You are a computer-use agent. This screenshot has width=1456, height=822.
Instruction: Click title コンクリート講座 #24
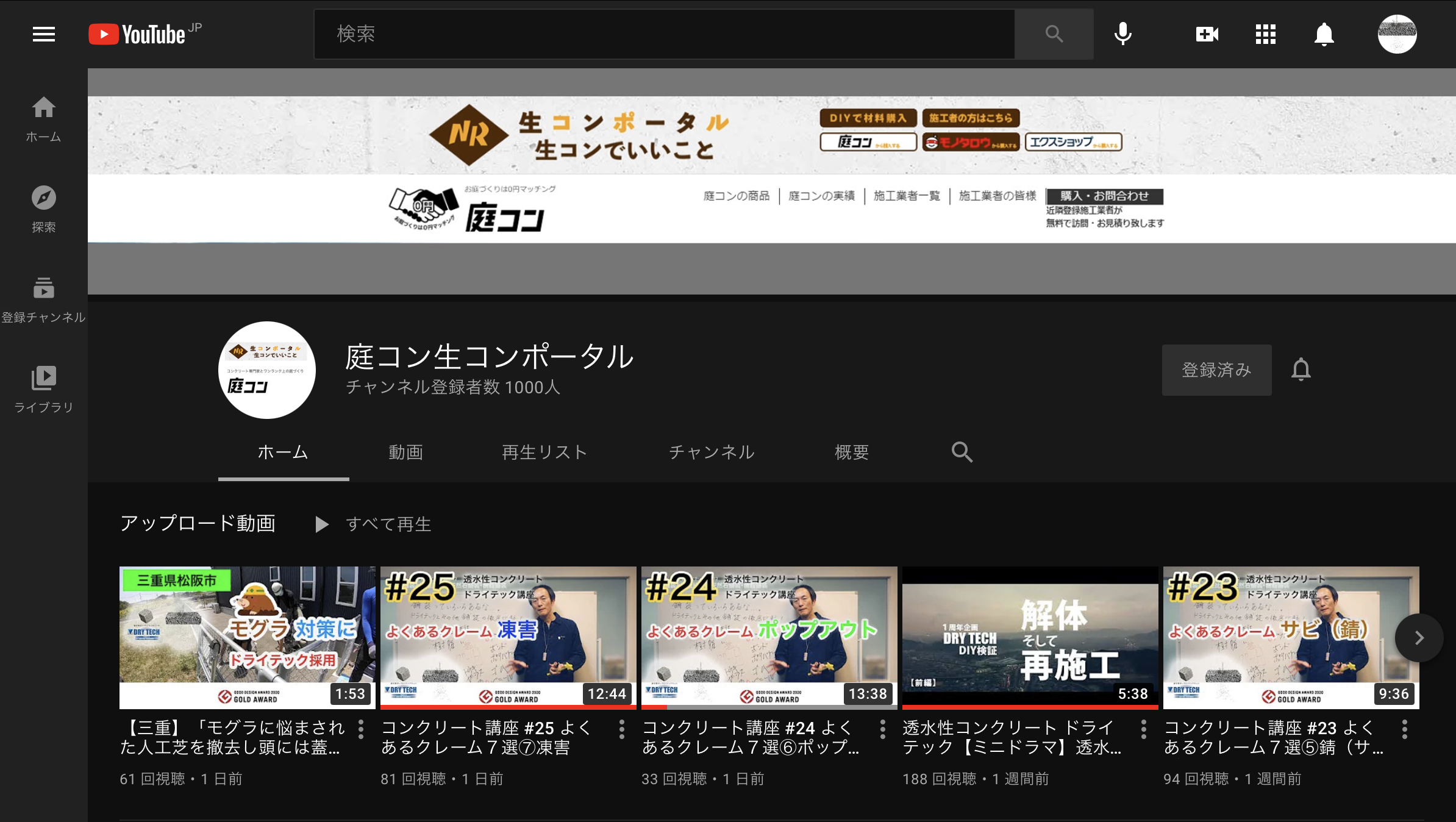751,737
